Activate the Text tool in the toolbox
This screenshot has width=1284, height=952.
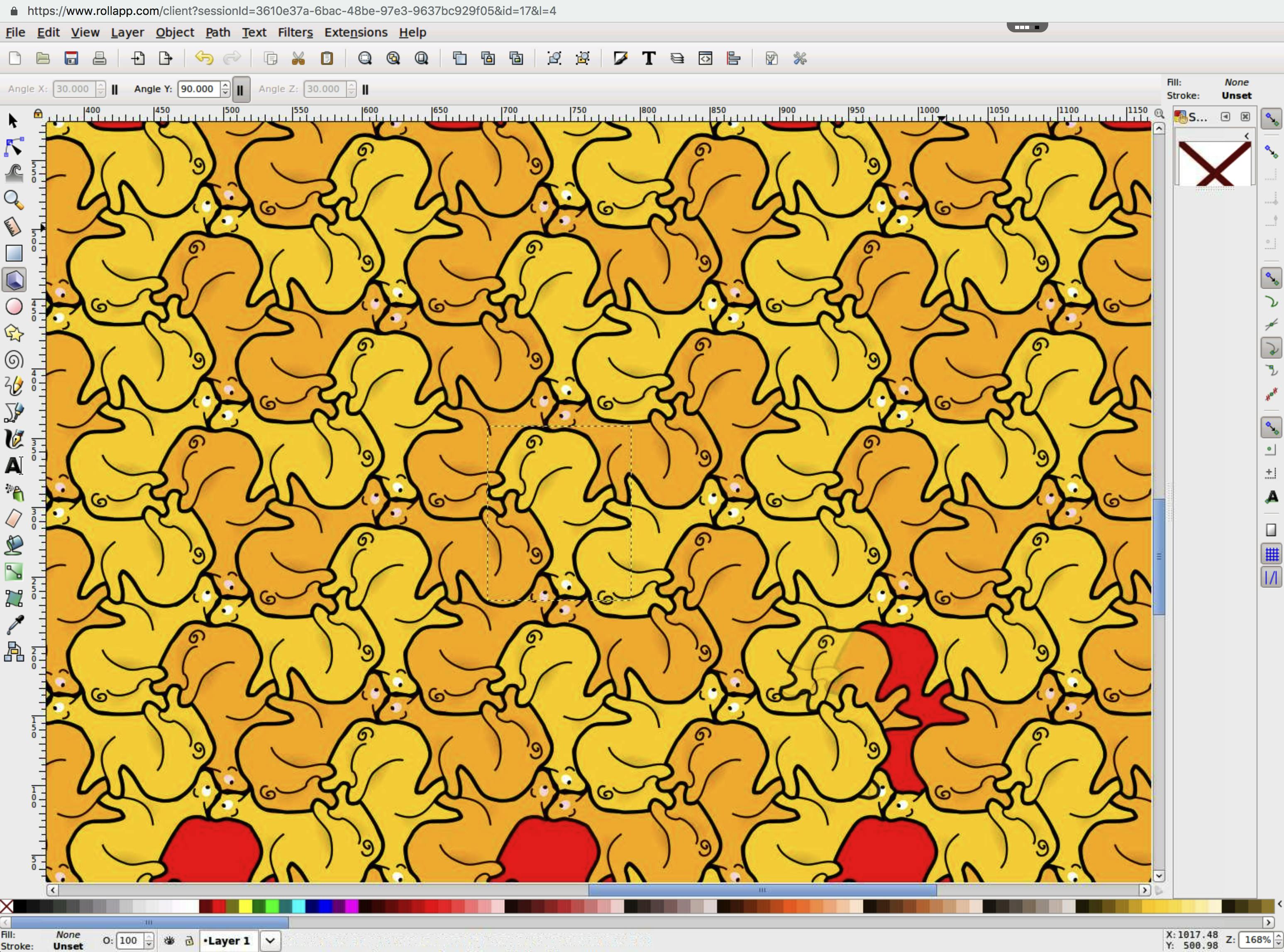click(15, 466)
